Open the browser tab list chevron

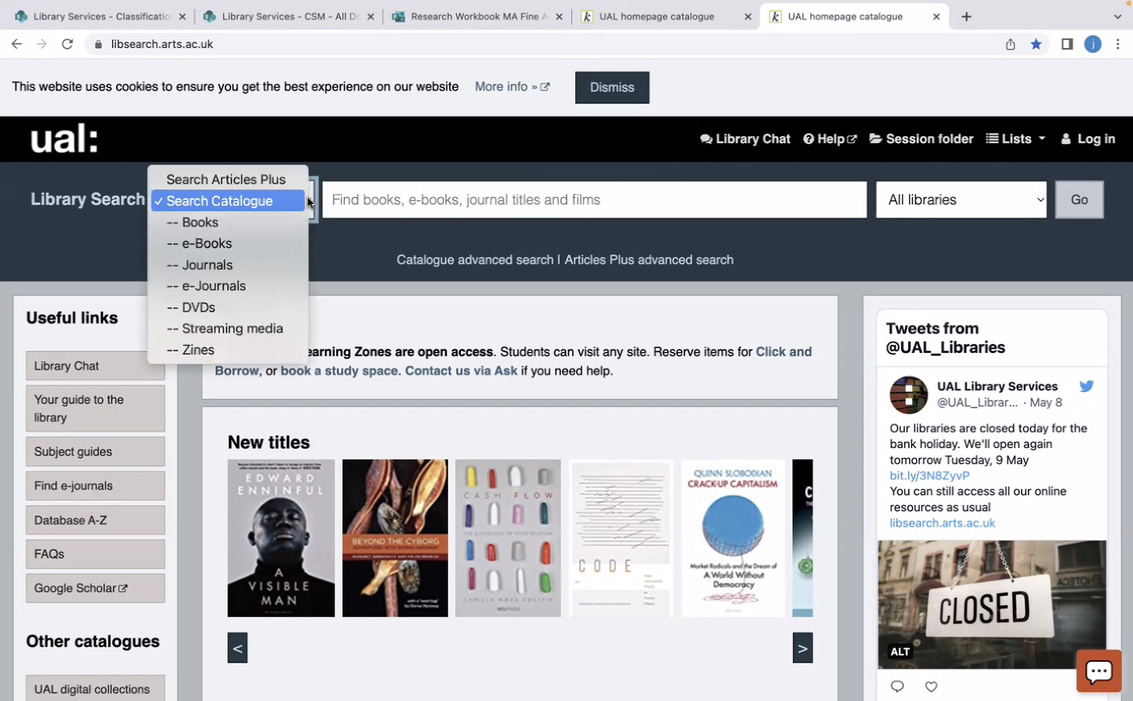[1117, 17]
